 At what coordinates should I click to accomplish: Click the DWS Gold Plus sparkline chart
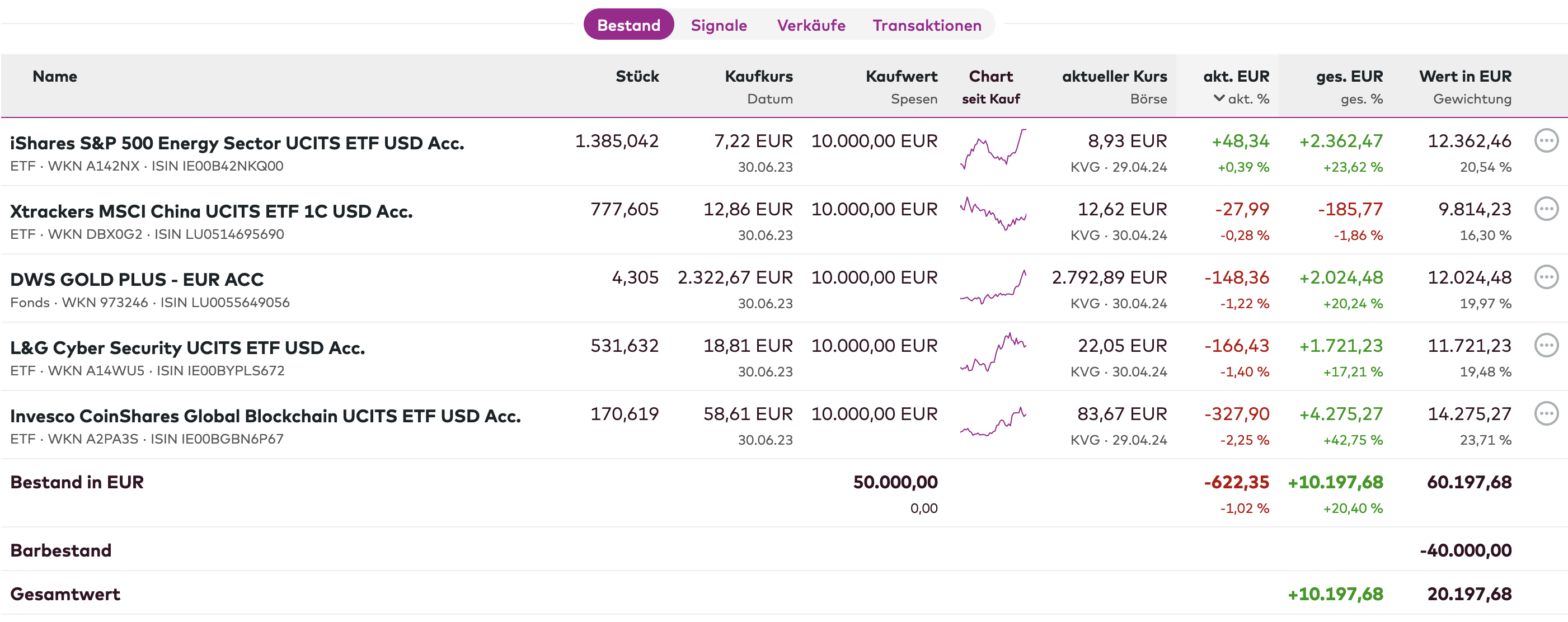[993, 288]
